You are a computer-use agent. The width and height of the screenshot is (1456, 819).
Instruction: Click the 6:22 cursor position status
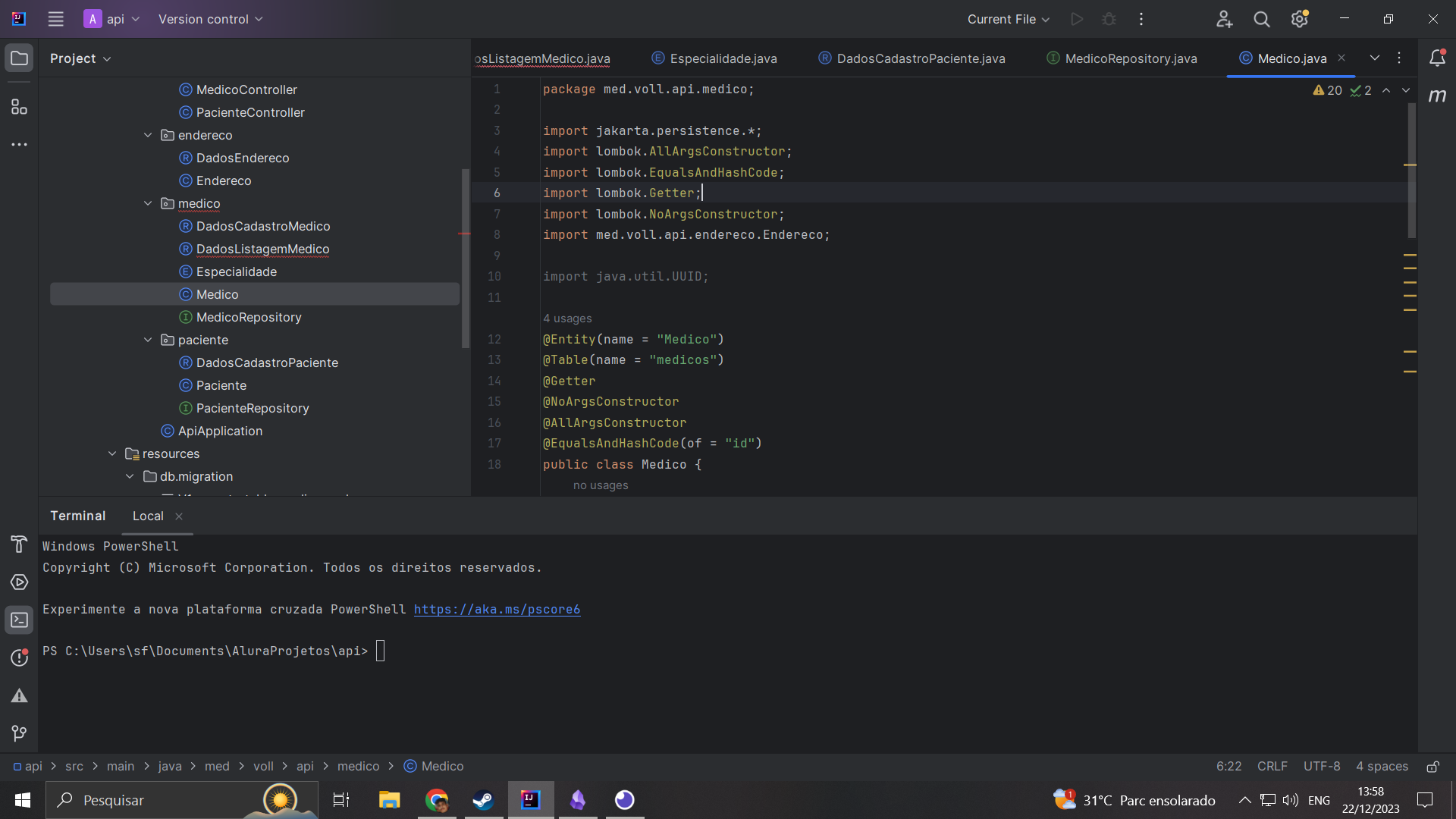coord(1228,766)
